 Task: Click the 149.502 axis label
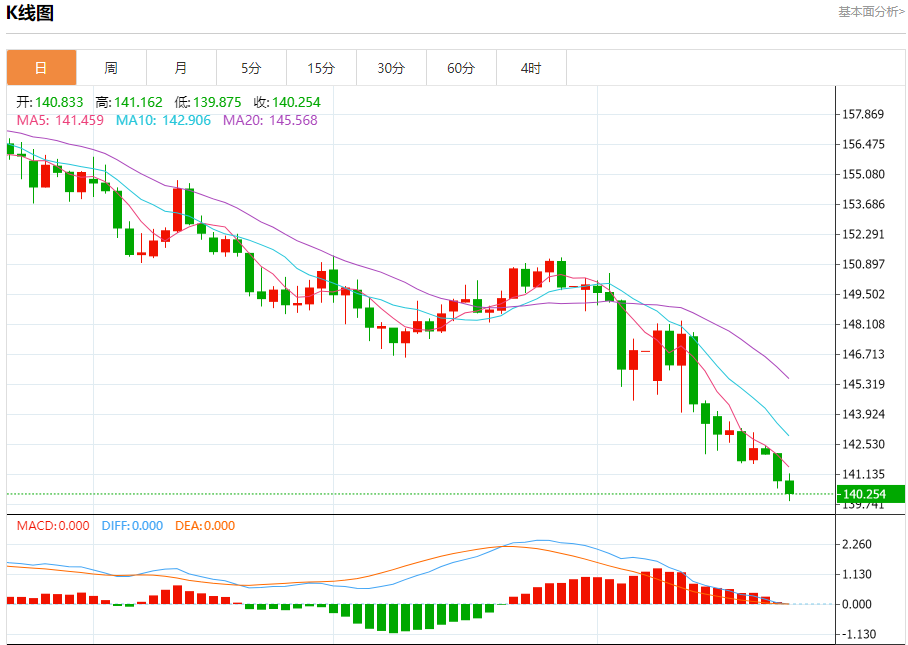[x=863, y=294]
